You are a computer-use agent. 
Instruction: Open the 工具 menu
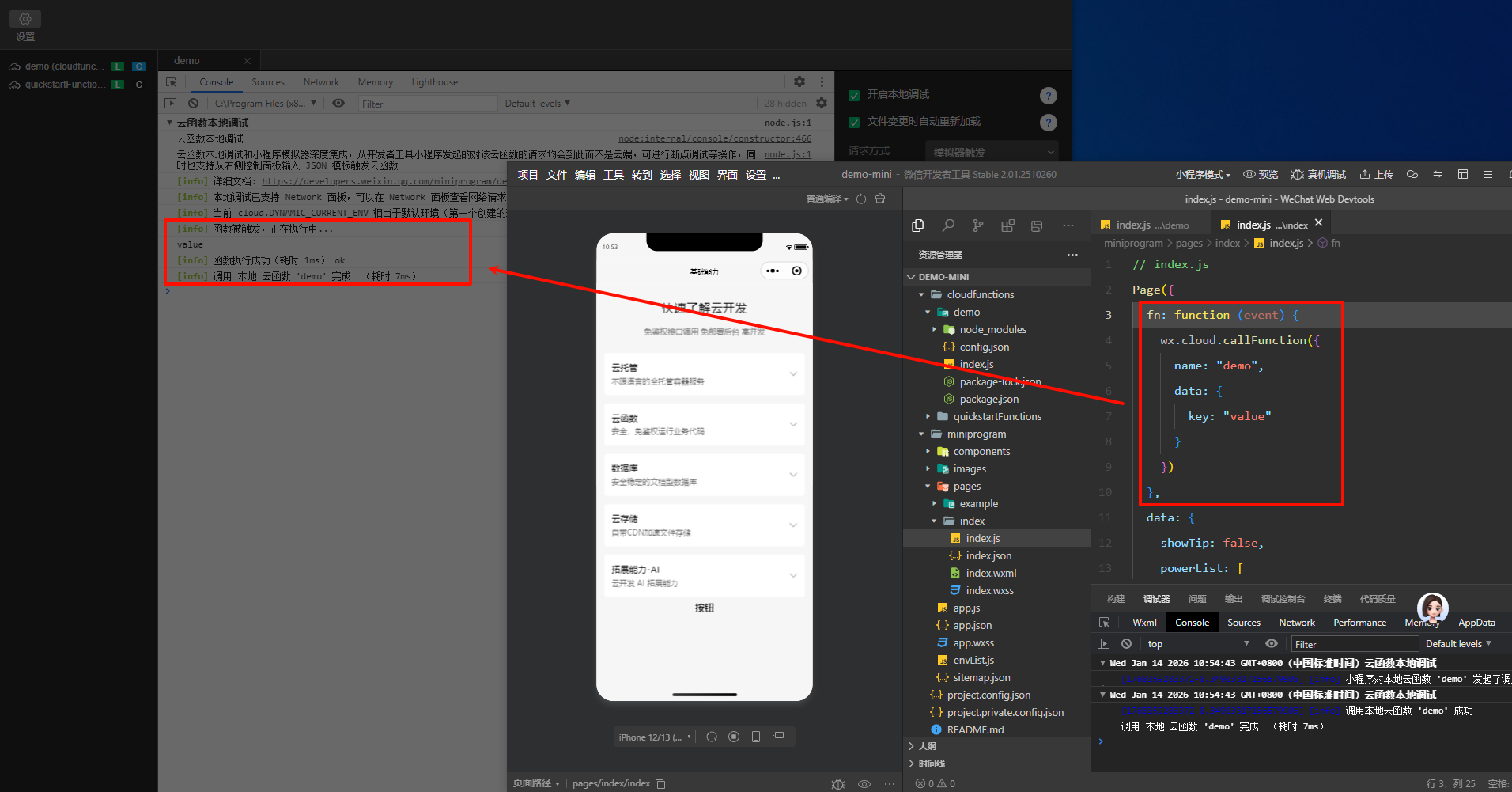point(614,175)
